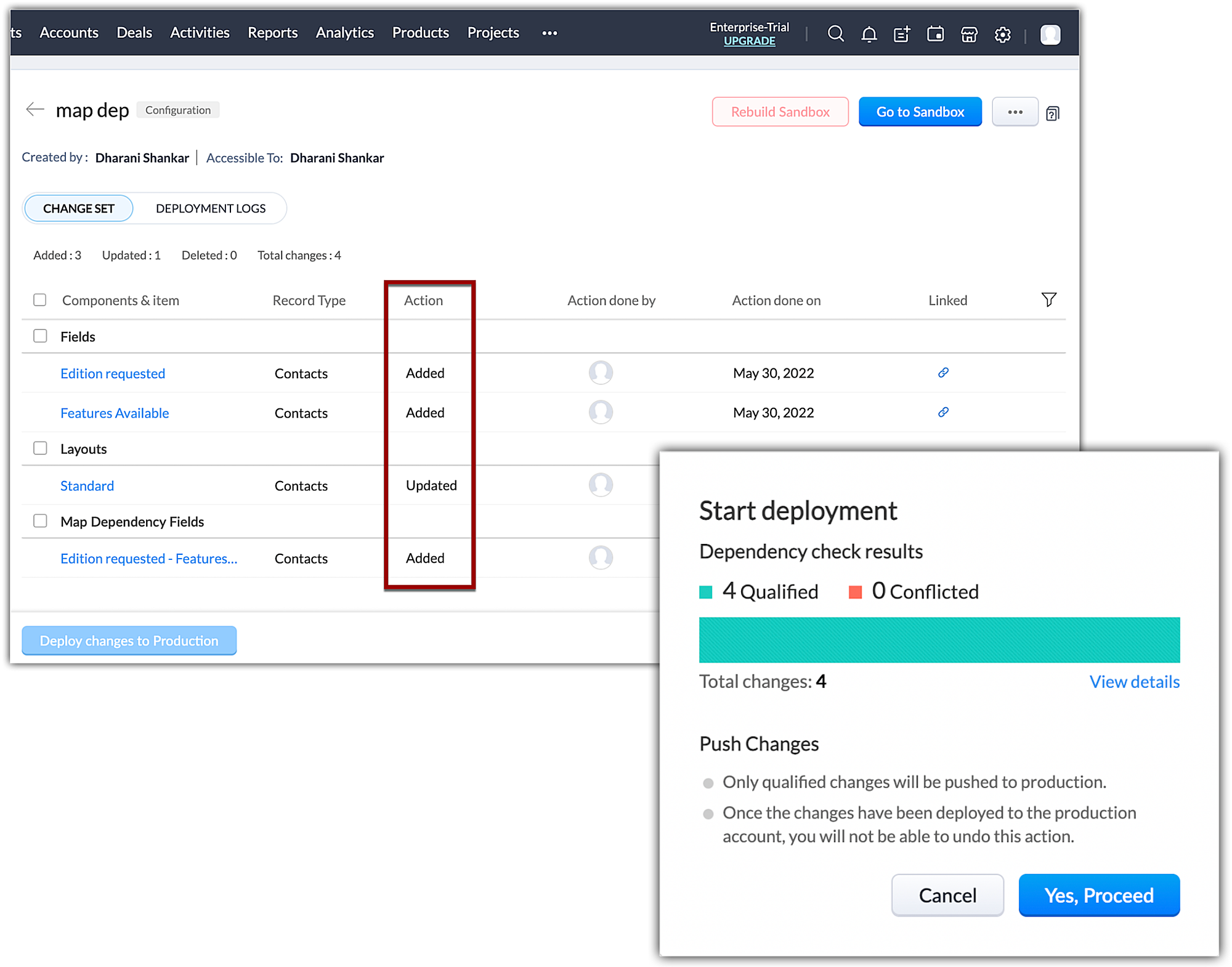Screen dimensions: 1232x967
Task: Check the Map Dependency Fields checkbox
Action: pyautogui.click(x=40, y=521)
